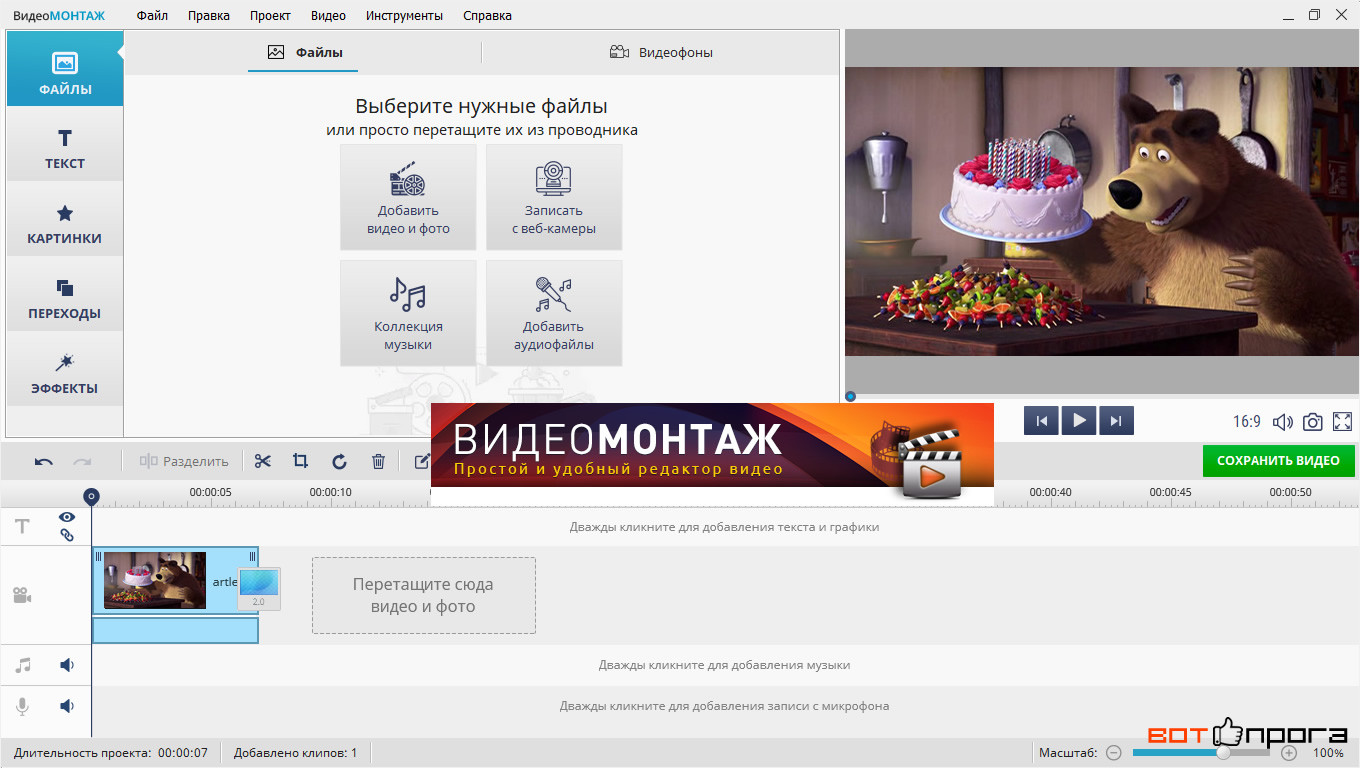Open the Справка menu

tap(487, 15)
